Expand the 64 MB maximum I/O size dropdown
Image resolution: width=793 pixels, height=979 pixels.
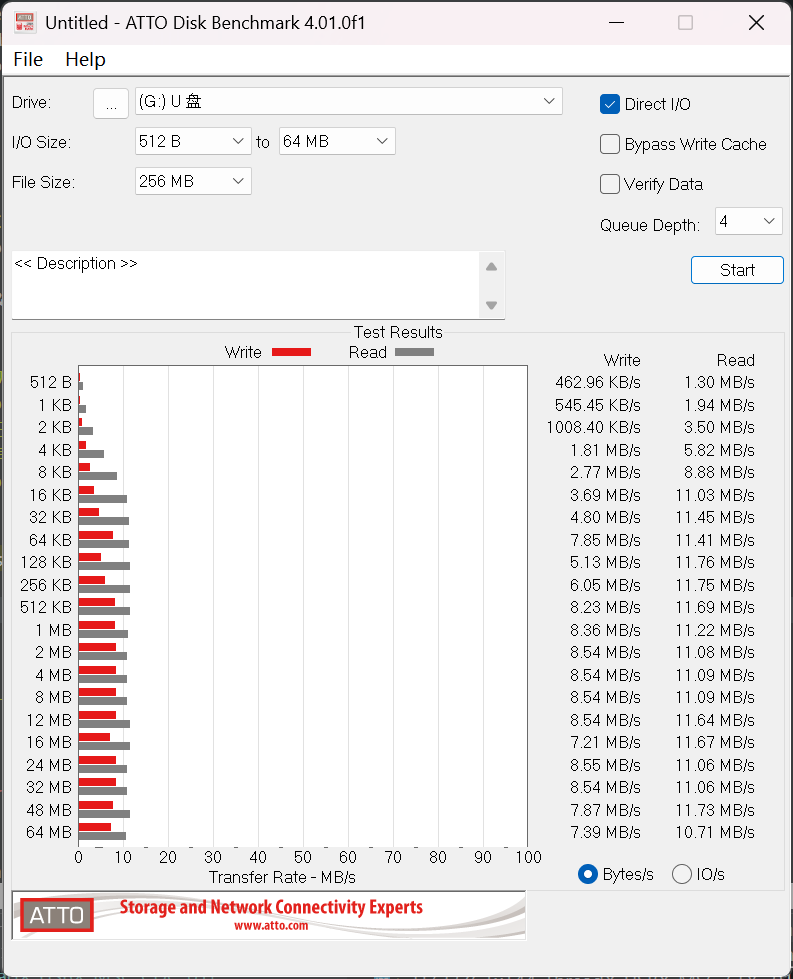click(x=337, y=141)
